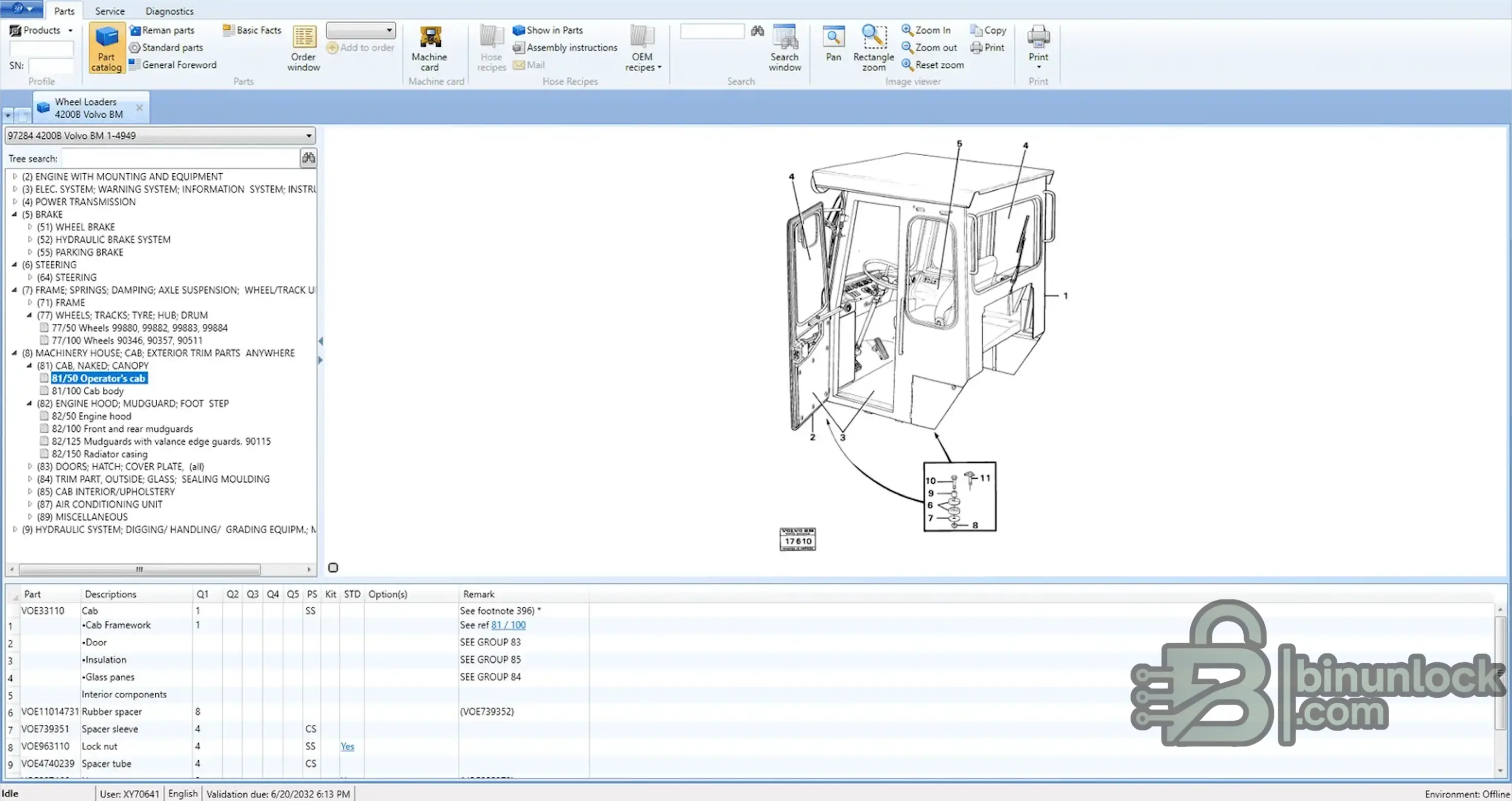This screenshot has height=801, width=1512.
Task: Click Reset zoom
Action: [x=933, y=65]
